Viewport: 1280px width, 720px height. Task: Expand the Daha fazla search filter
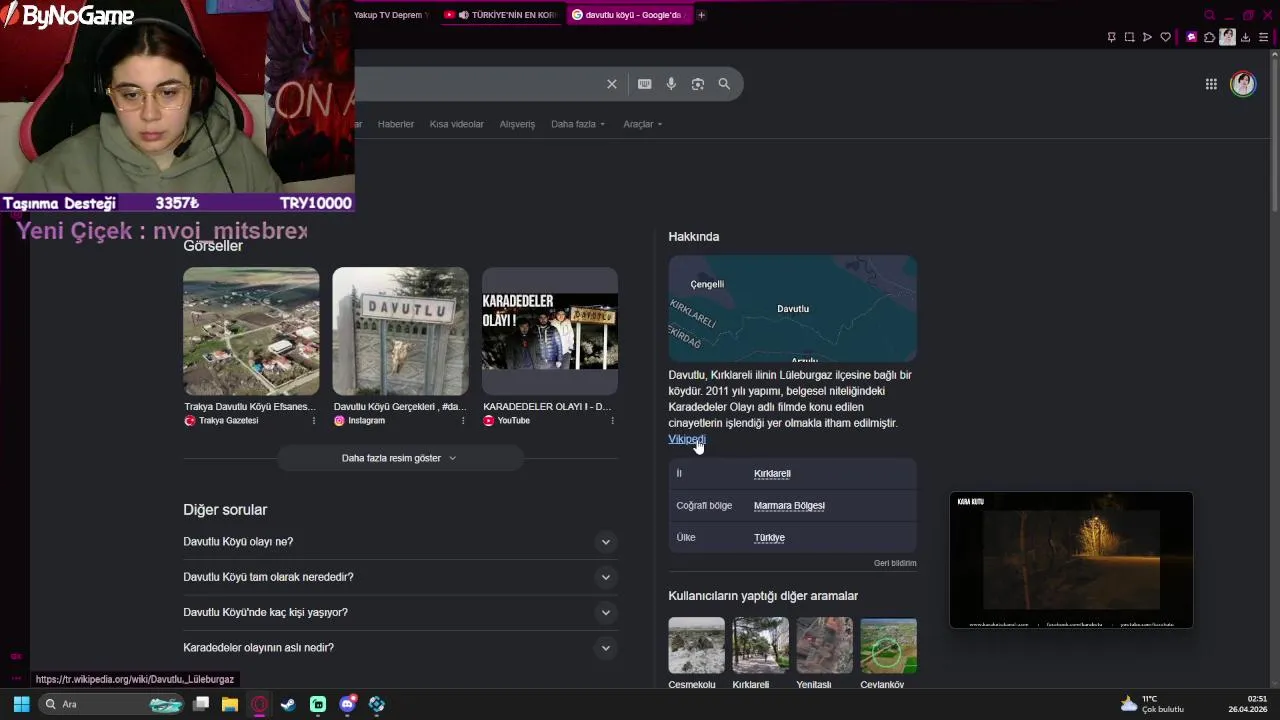pos(578,124)
